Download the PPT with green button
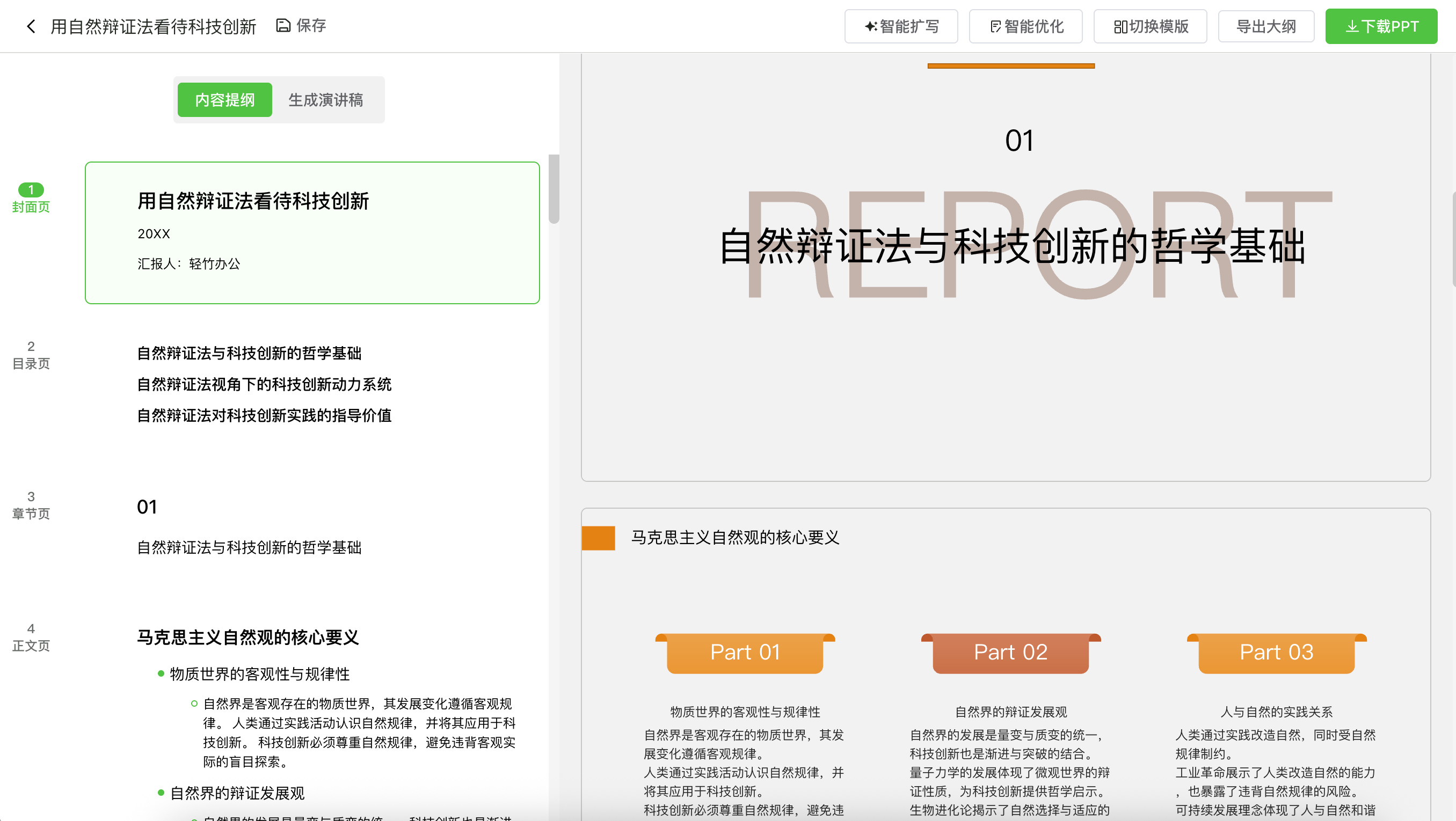Screen dimensions: 1456x821 (x=1381, y=26)
